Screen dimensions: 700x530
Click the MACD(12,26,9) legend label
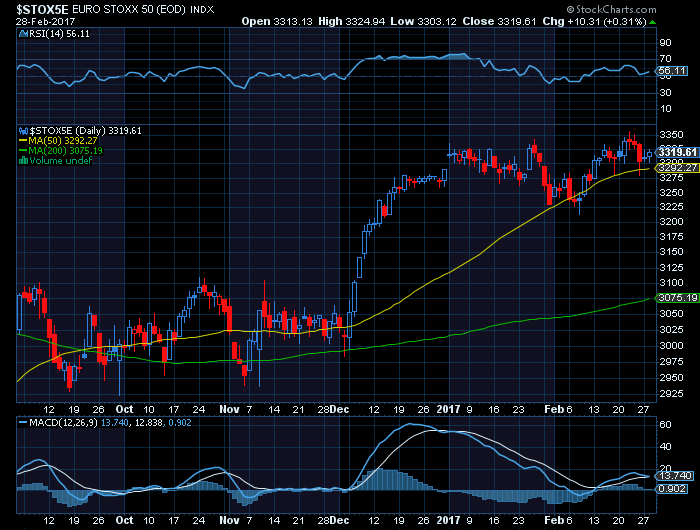[x=63, y=423]
